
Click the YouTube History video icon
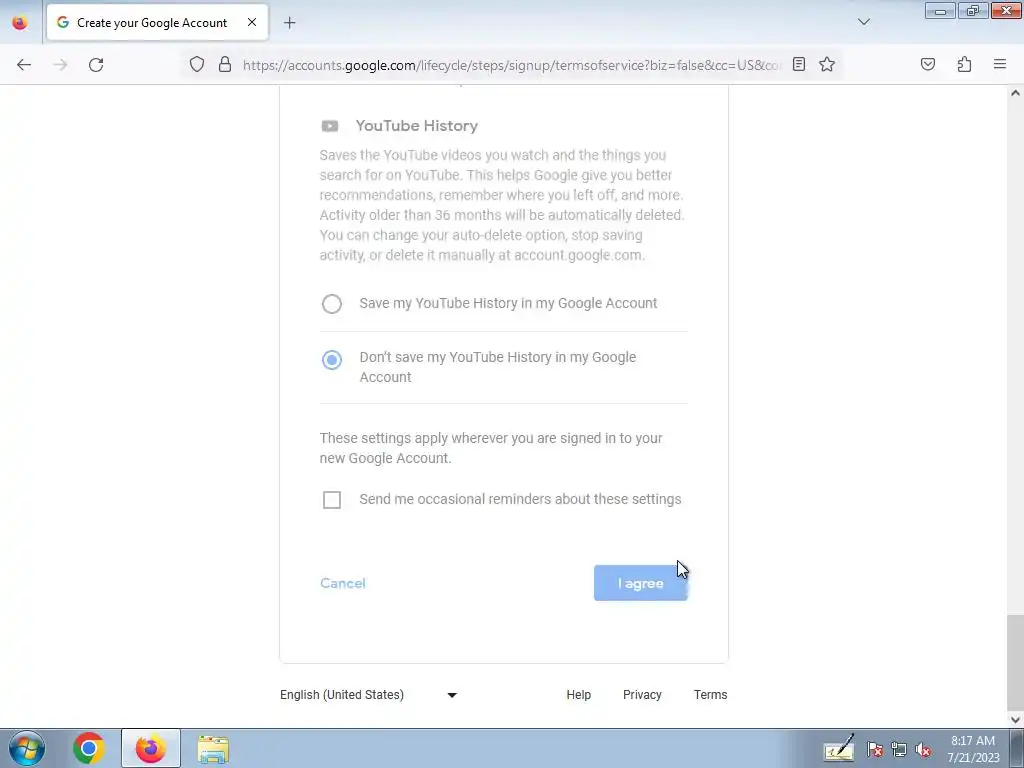(x=330, y=126)
